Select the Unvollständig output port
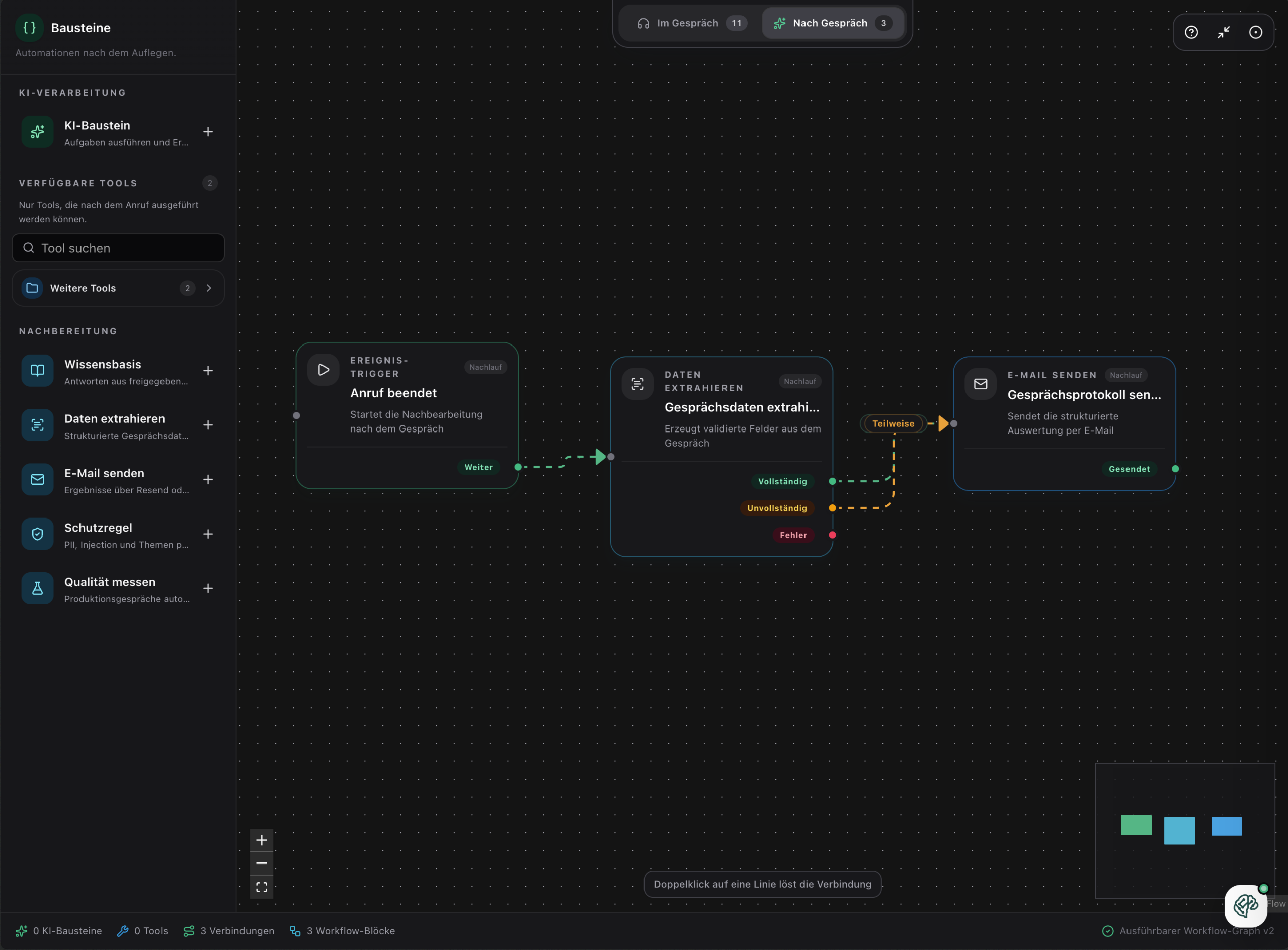 (x=832, y=508)
